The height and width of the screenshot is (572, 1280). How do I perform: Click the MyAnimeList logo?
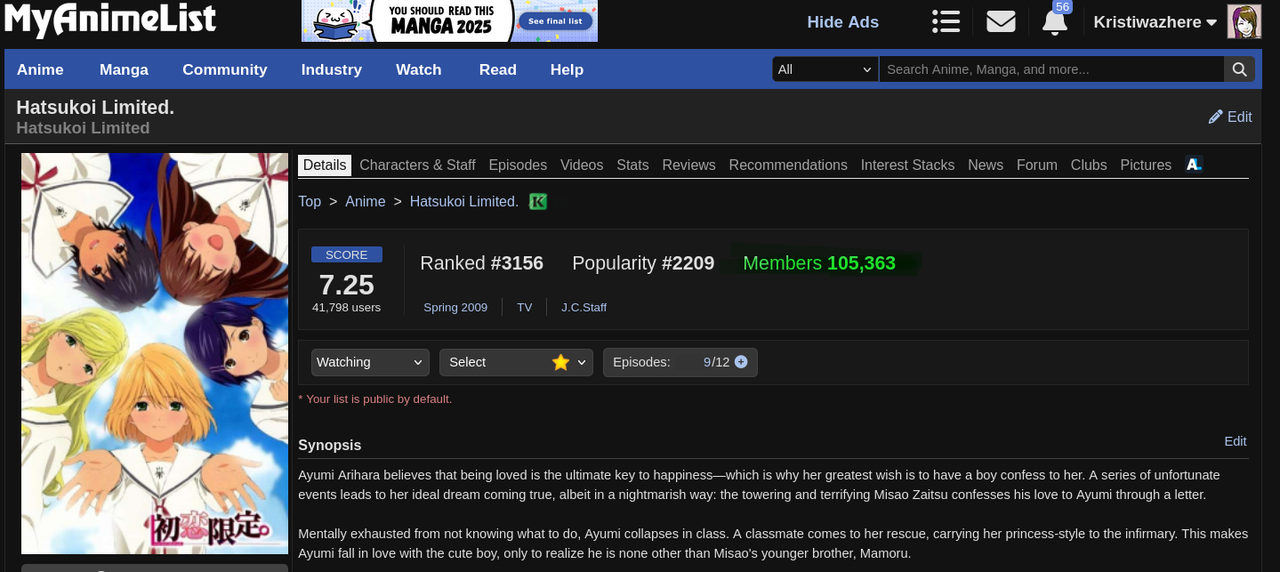click(x=110, y=20)
